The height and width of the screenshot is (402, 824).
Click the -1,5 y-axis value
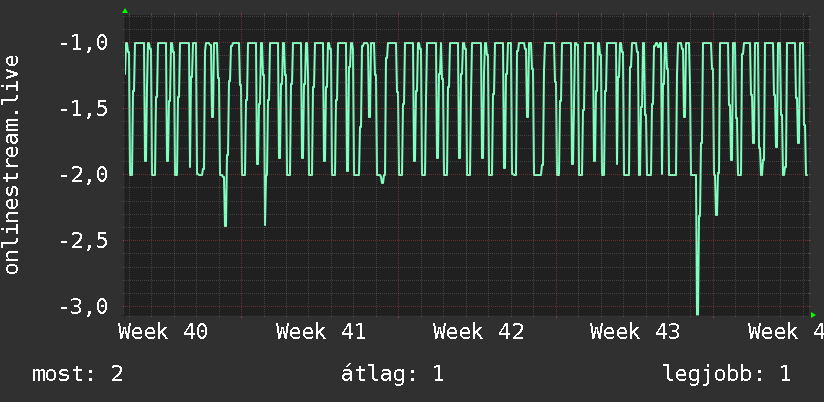[84, 109]
